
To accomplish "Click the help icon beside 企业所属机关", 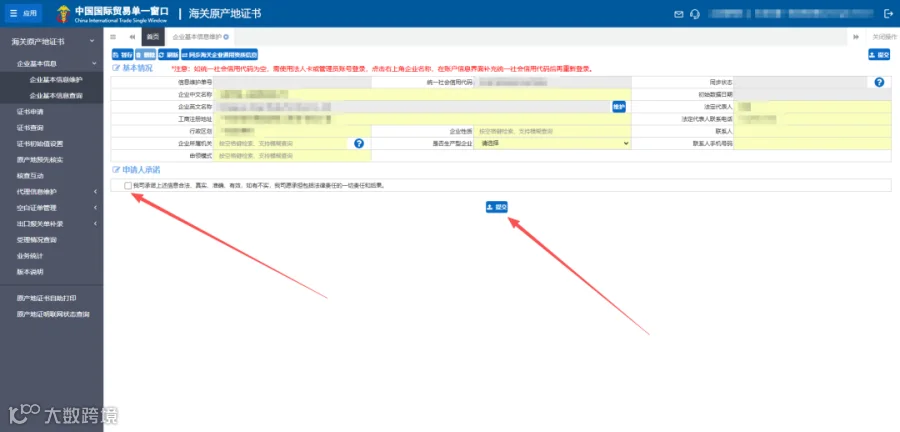I will (x=359, y=143).
